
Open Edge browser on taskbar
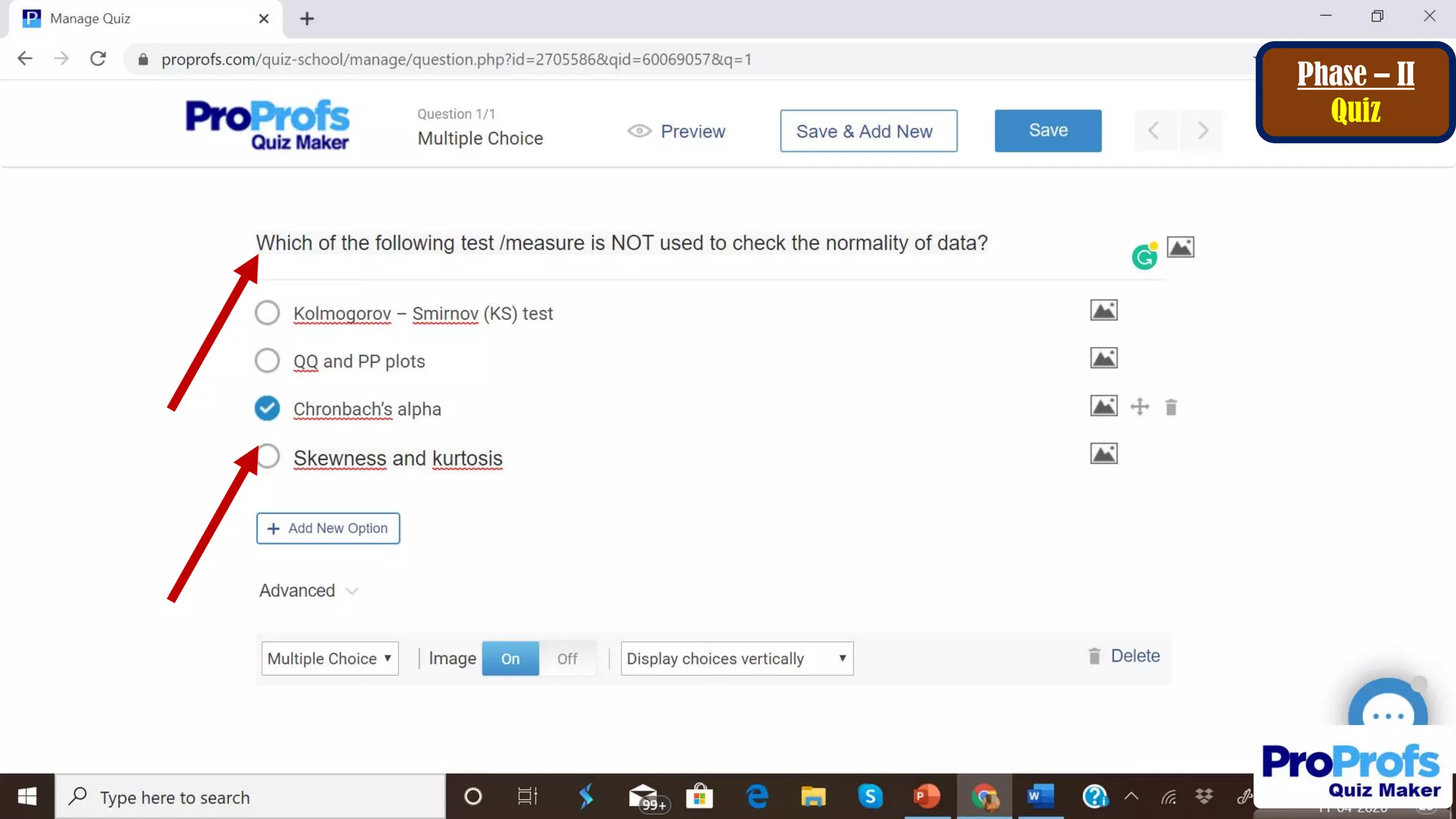click(757, 797)
